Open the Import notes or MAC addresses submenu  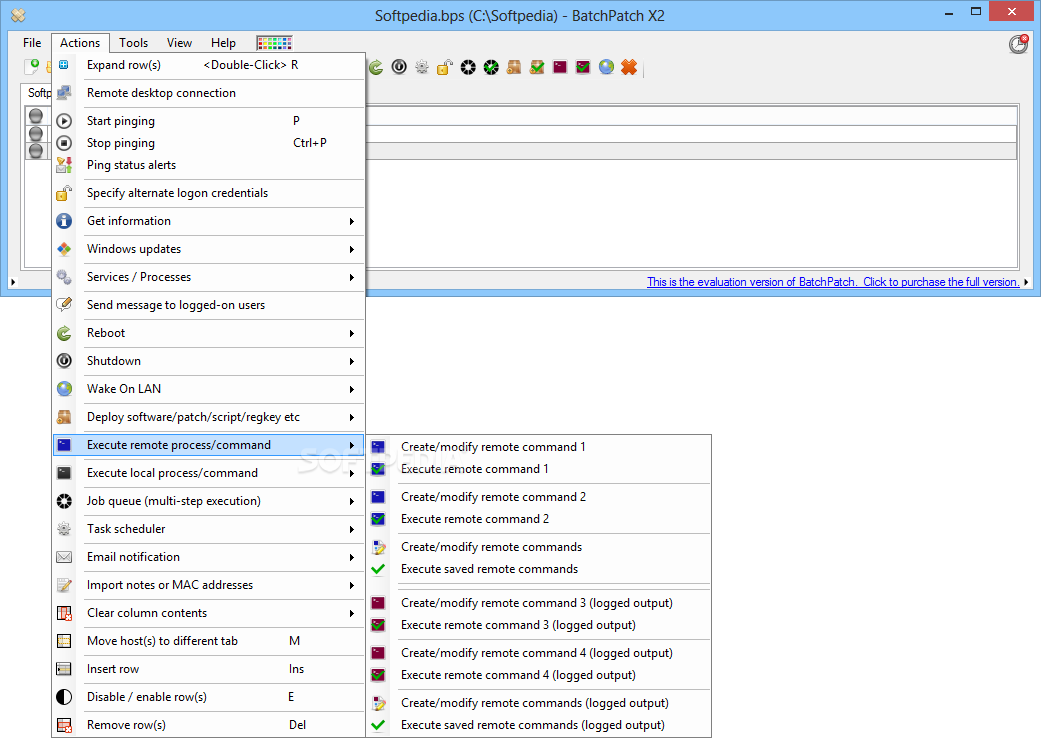point(208,585)
